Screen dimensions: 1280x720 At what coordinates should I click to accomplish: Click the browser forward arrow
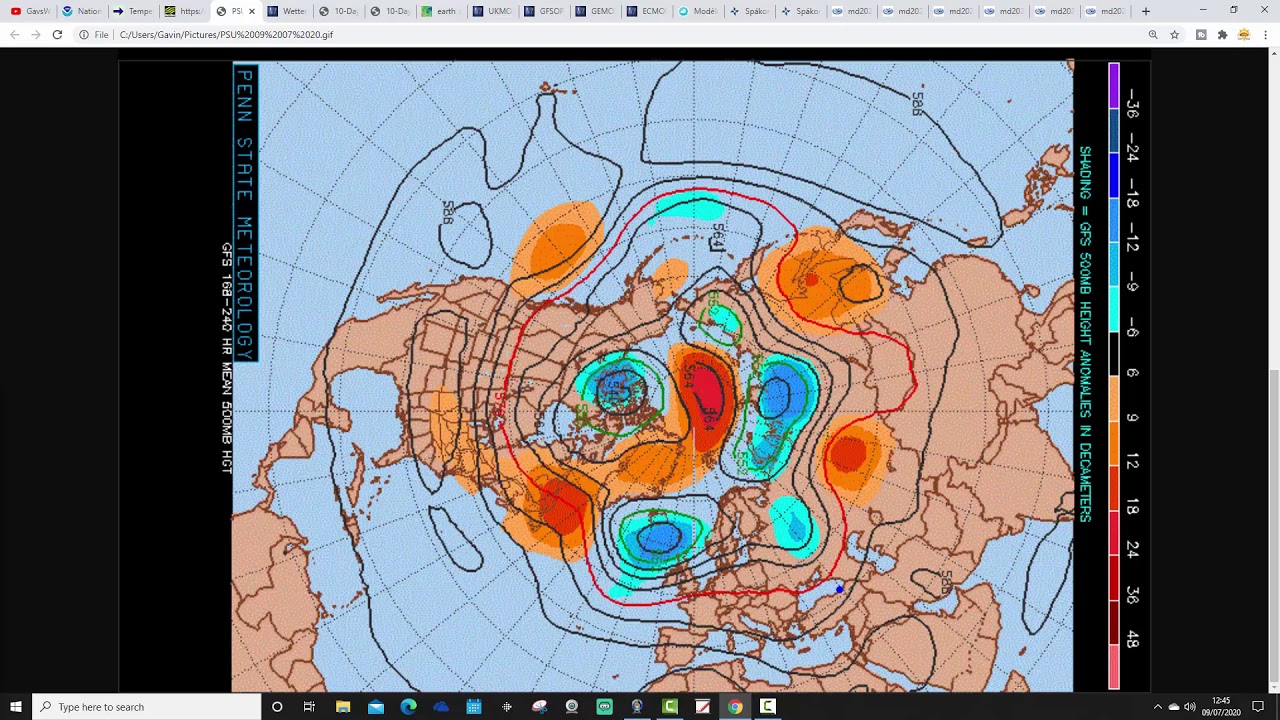[x=35, y=34]
